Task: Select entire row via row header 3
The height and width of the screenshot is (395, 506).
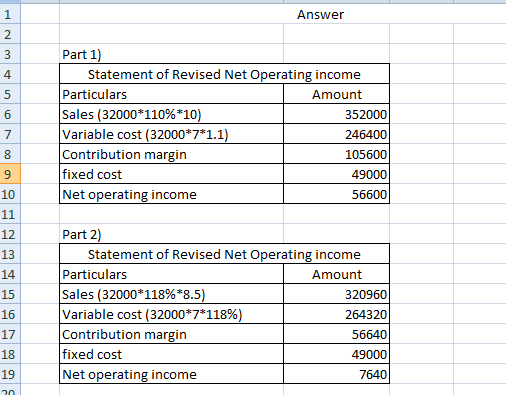Action: click(10, 54)
